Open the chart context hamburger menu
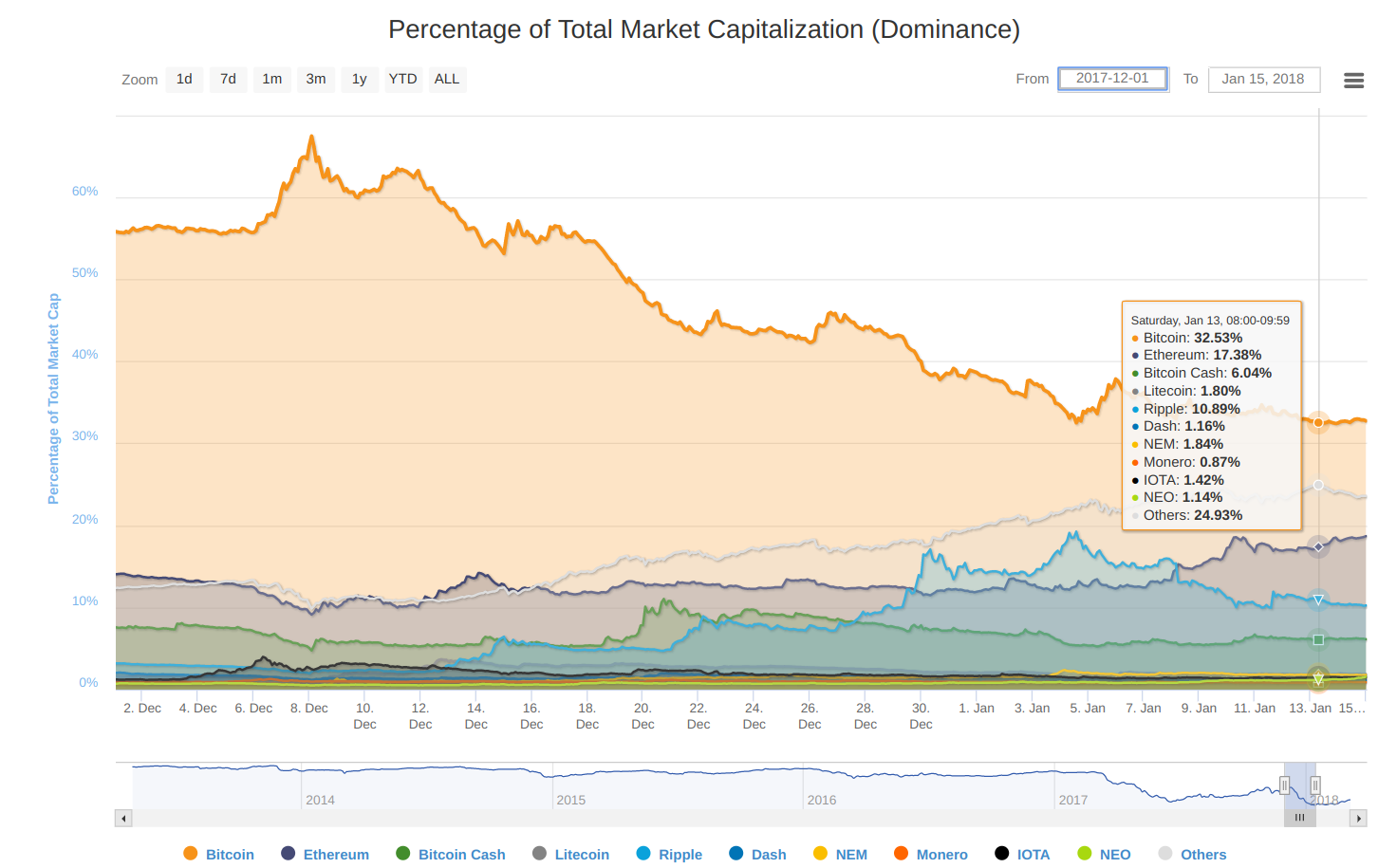1378x868 pixels. click(x=1354, y=81)
